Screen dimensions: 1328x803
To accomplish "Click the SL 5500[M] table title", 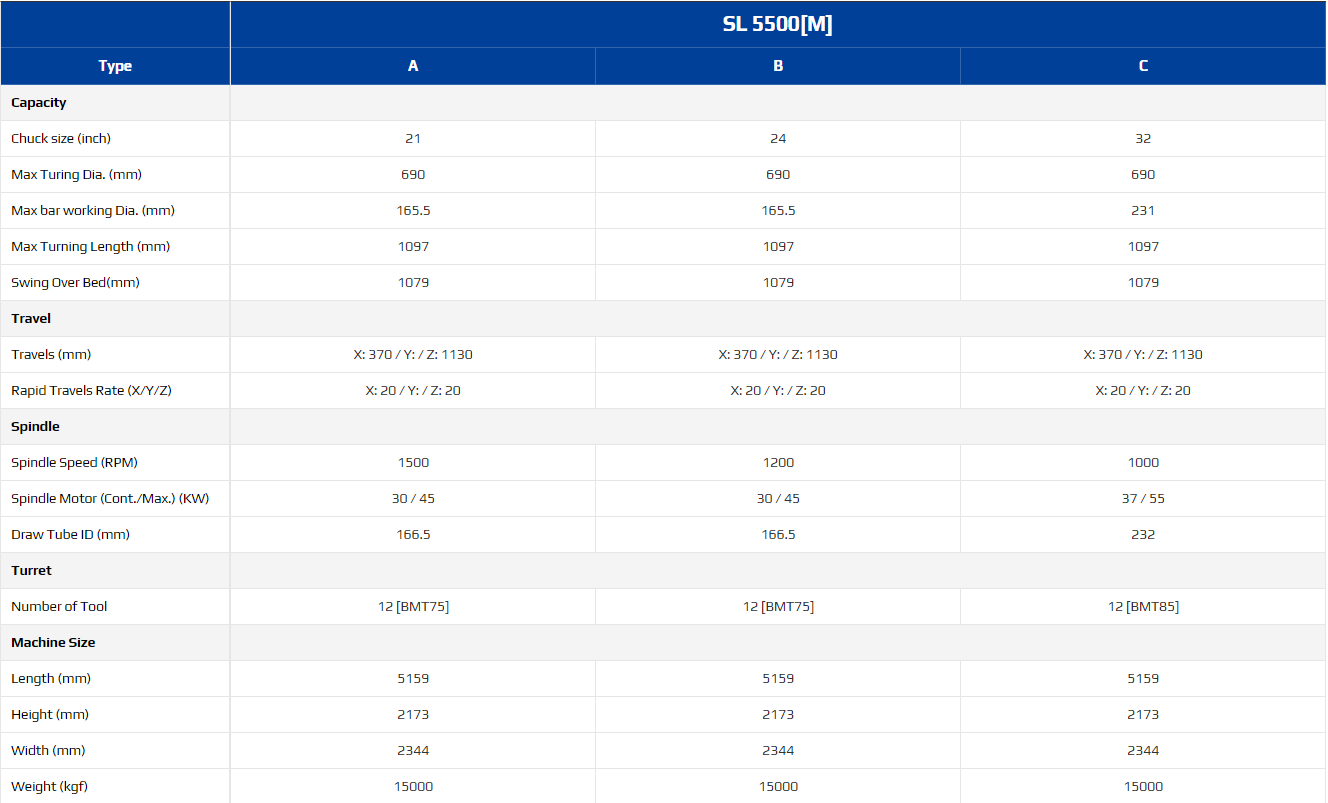I will pyautogui.click(x=777, y=25).
